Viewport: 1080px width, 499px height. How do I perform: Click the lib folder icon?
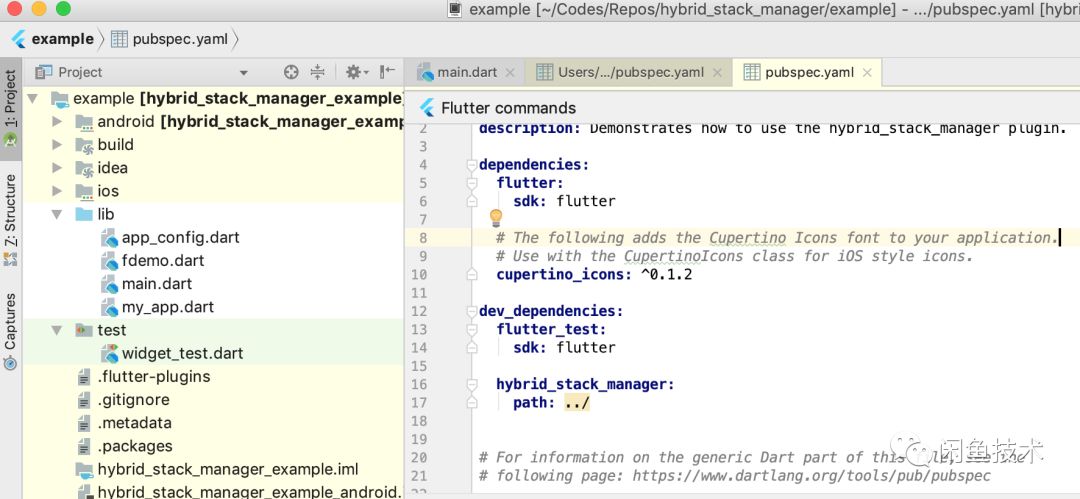tap(84, 214)
